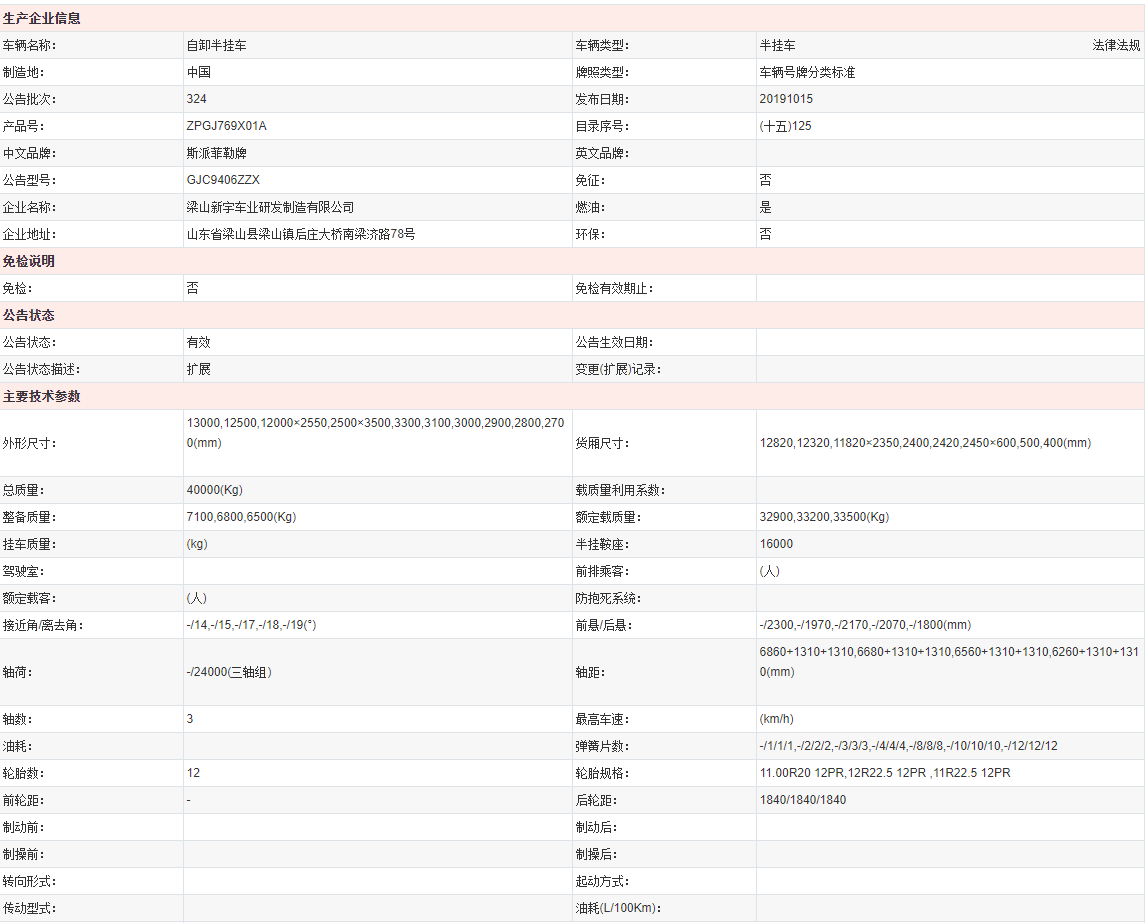Viewport: 1148px width, 923px height.
Task: Select the 公告状态 section header
Action: (x=29, y=315)
